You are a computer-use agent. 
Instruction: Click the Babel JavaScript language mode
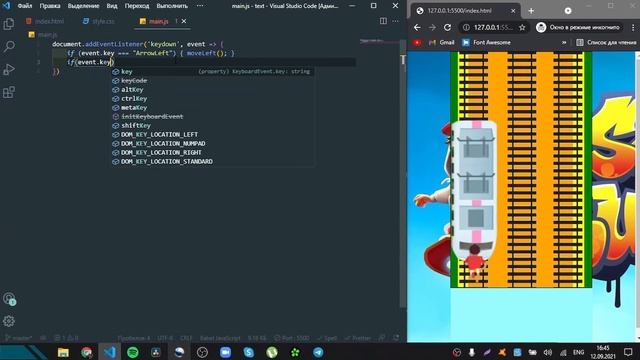(220, 338)
